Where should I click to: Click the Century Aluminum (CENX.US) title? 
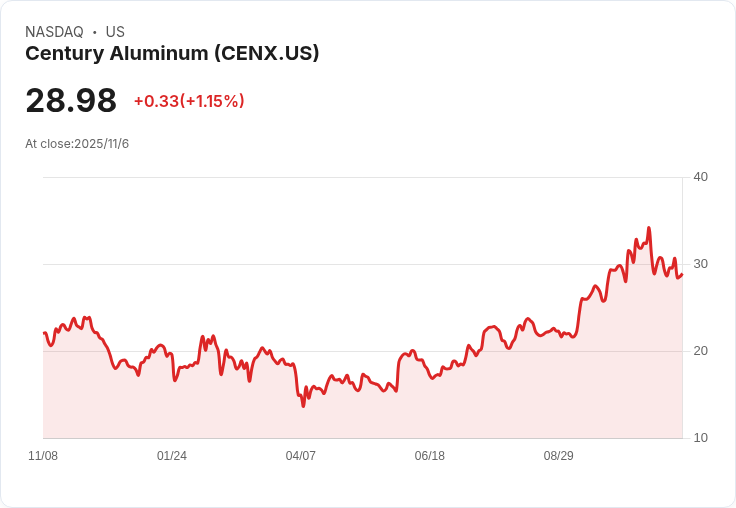click(x=172, y=54)
